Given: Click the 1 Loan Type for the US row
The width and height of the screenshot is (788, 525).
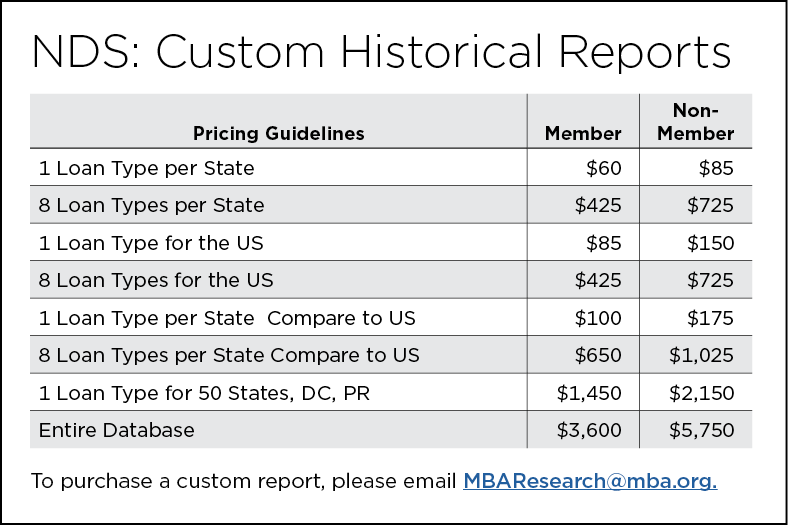Looking at the screenshot, I should click(x=151, y=242).
